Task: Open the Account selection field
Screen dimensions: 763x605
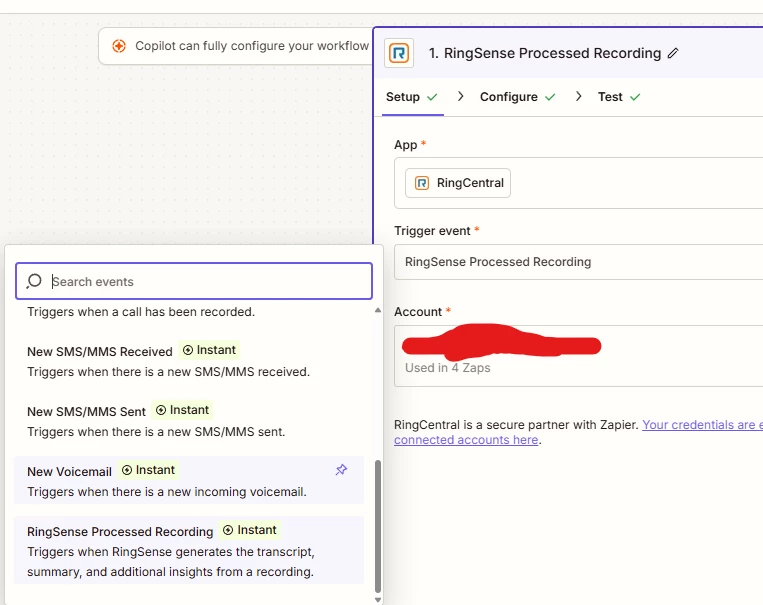Action: pos(579,356)
